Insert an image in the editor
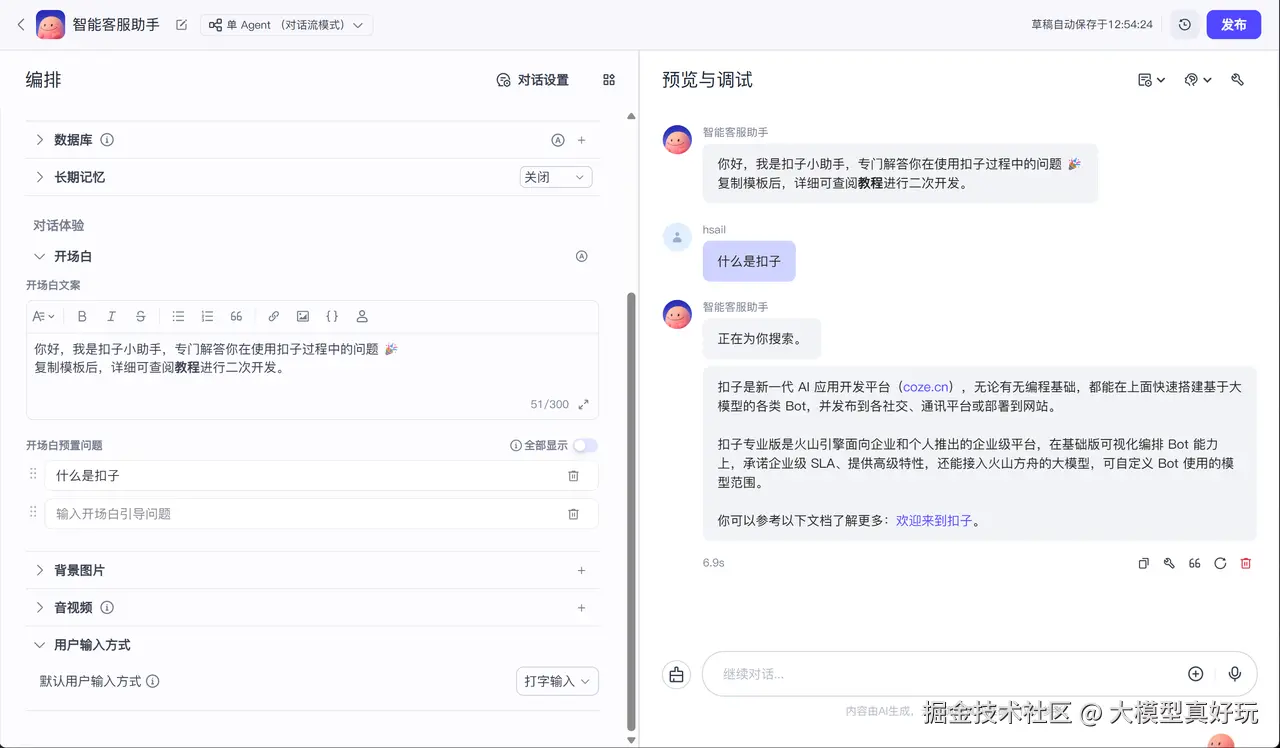Image resolution: width=1280 pixels, height=748 pixels. point(303,316)
